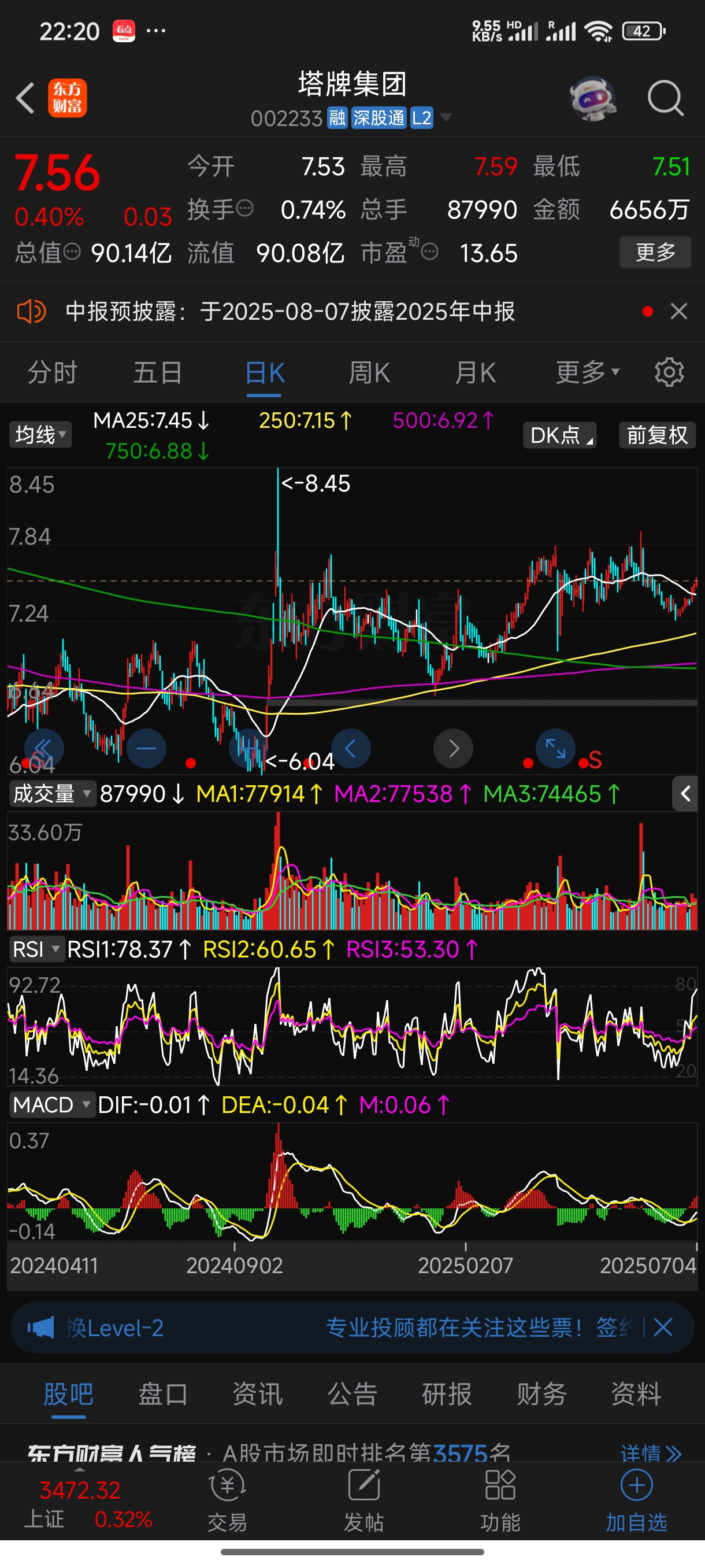Tap the info icon beside 换手
Screen dimensions: 705x1568
click(244, 209)
